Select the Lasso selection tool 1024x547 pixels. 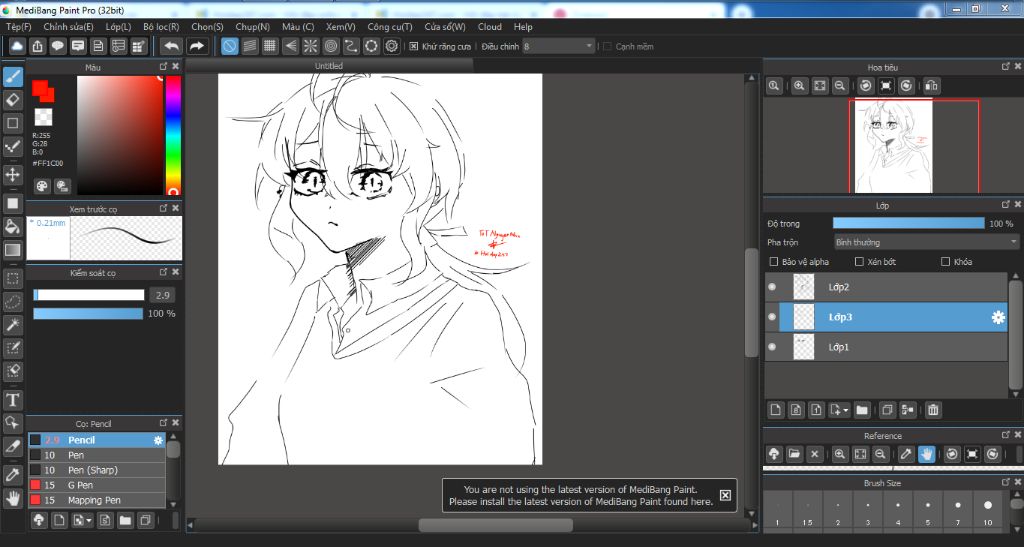click(x=12, y=302)
